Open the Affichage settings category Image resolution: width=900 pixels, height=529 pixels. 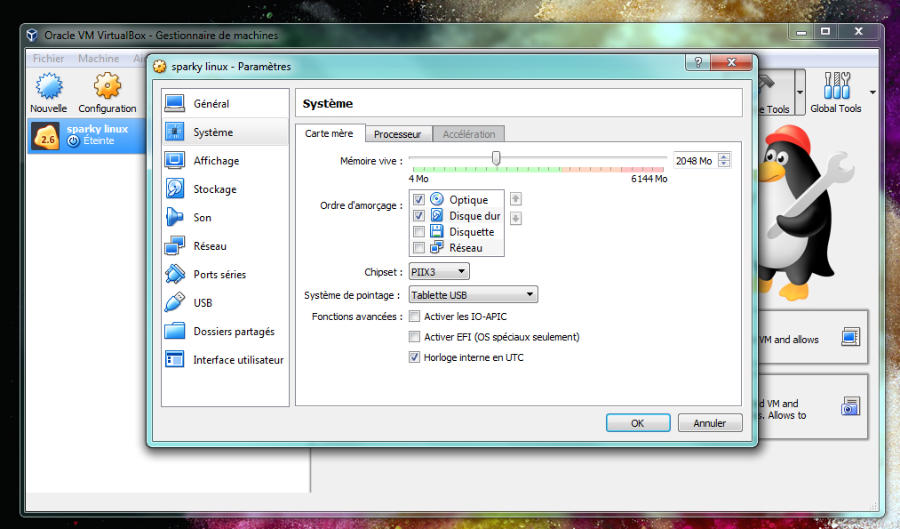(225, 161)
